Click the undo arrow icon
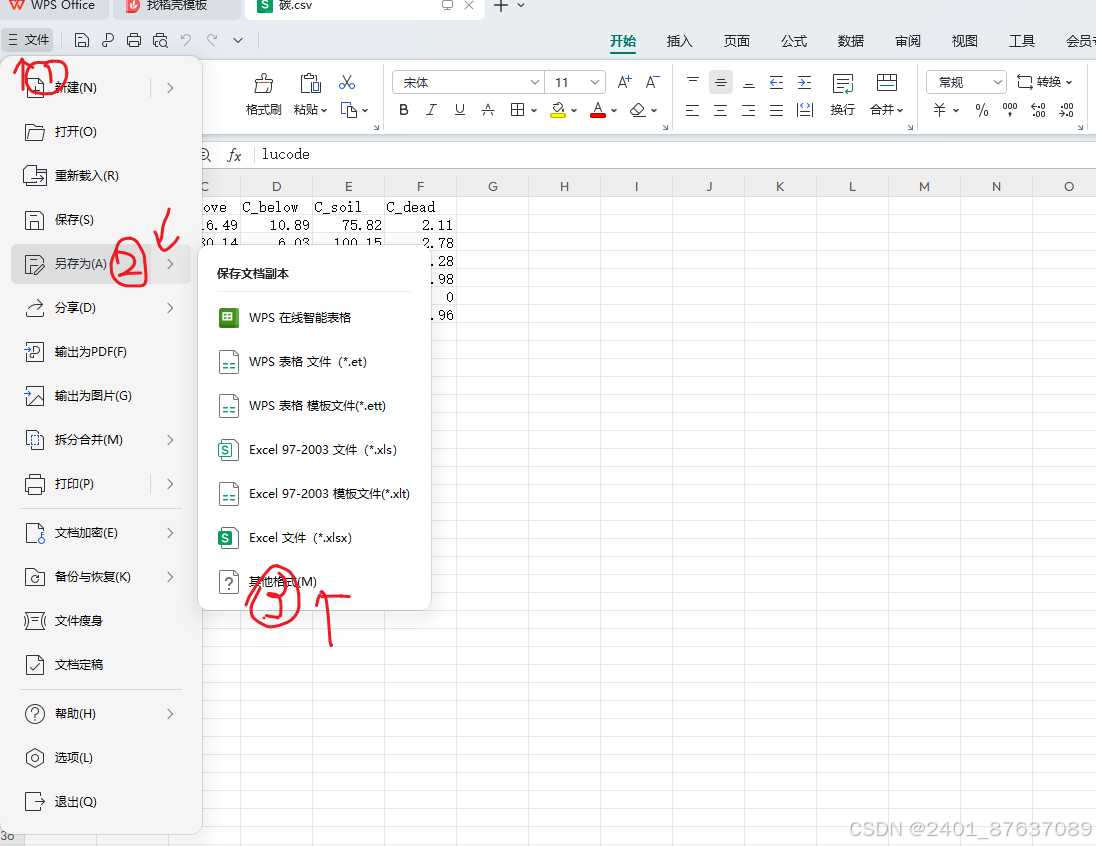This screenshot has height=846, width=1096. click(186, 41)
